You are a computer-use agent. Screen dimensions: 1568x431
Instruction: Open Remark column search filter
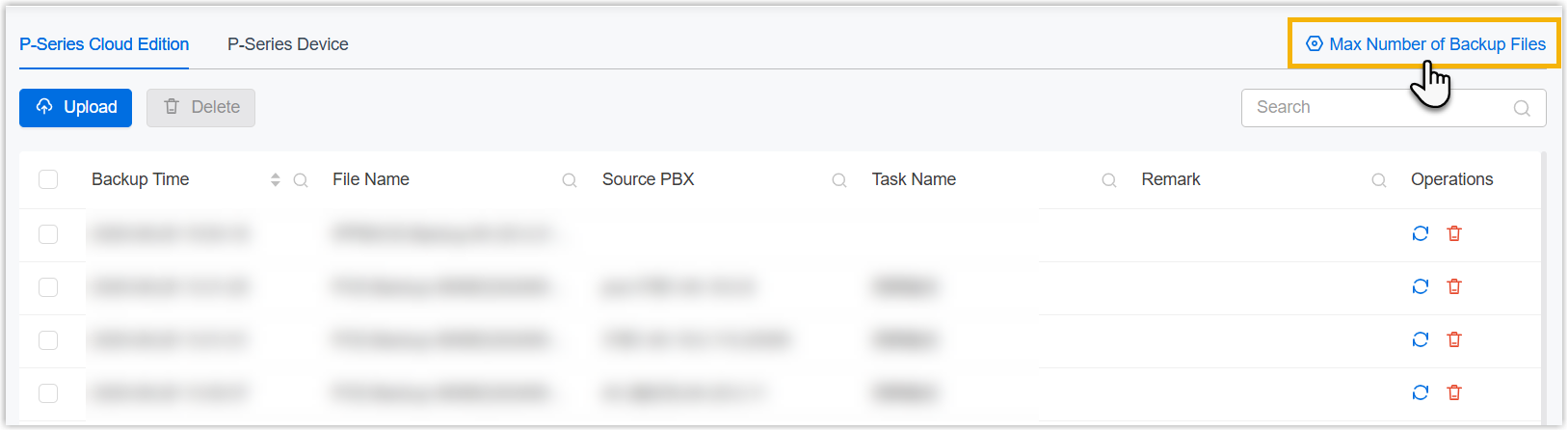click(x=1379, y=180)
